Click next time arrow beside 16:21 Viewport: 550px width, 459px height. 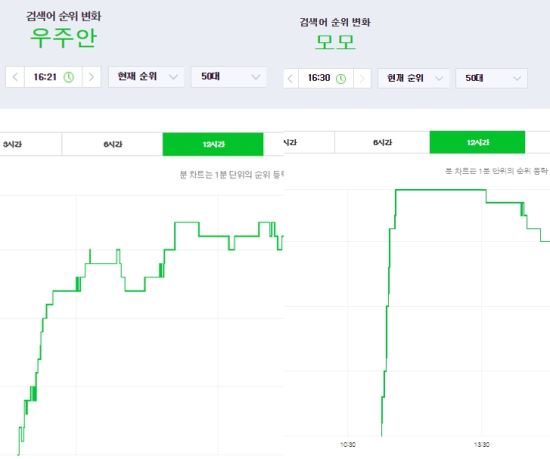pyautogui.click(x=91, y=77)
